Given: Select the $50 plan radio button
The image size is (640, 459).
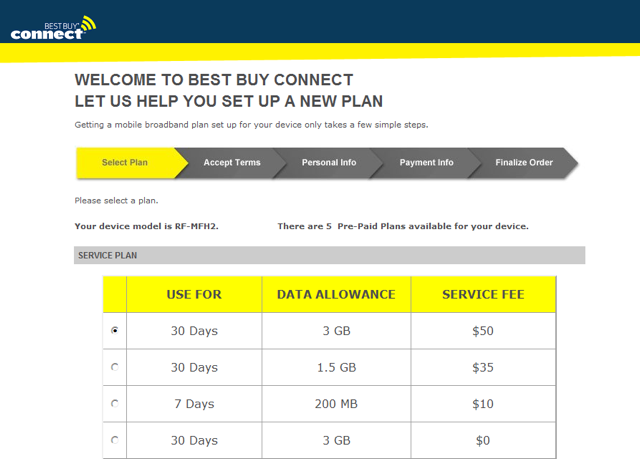Looking at the screenshot, I should (x=115, y=330).
